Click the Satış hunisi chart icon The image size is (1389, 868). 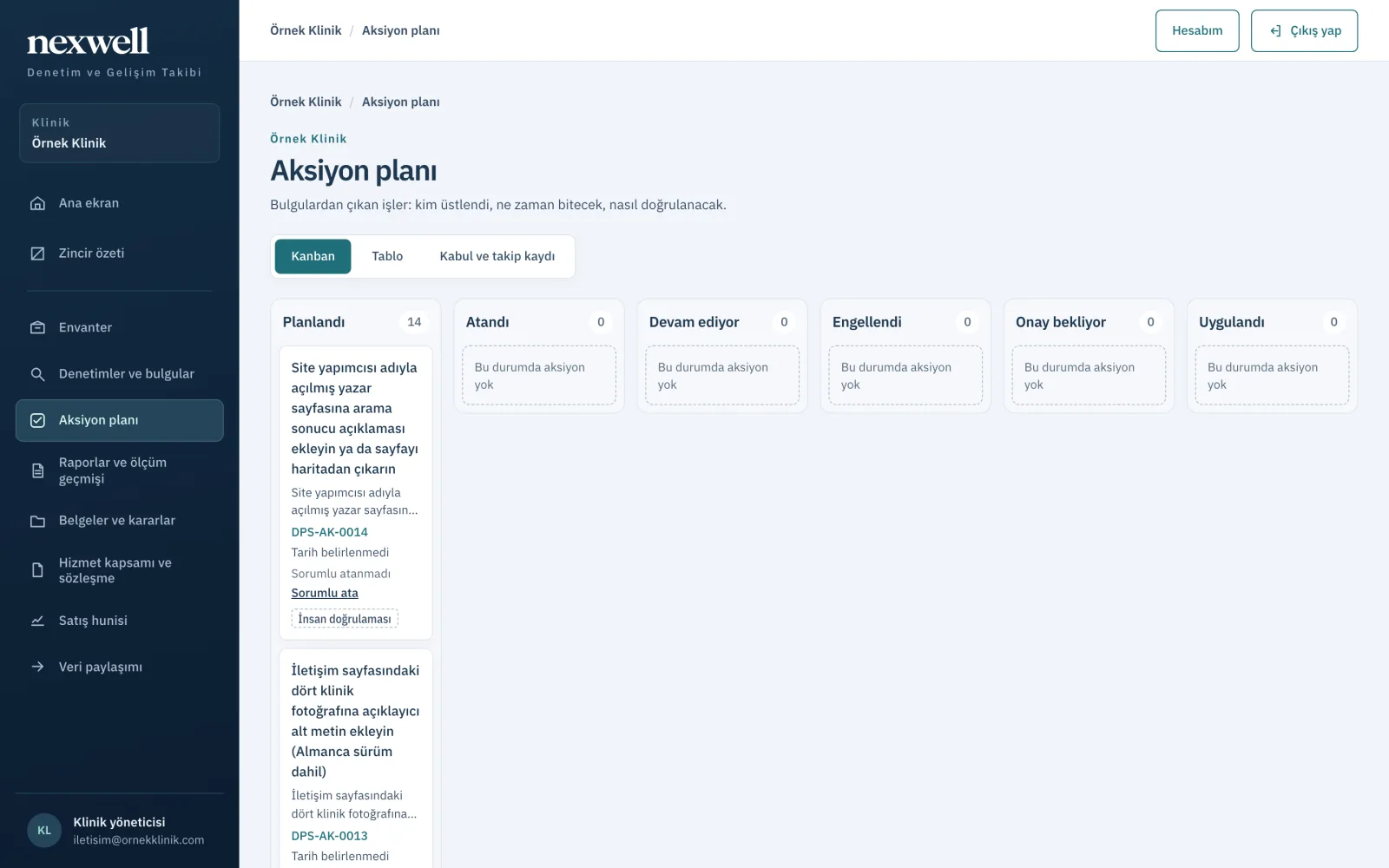click(x=37, y=621)
